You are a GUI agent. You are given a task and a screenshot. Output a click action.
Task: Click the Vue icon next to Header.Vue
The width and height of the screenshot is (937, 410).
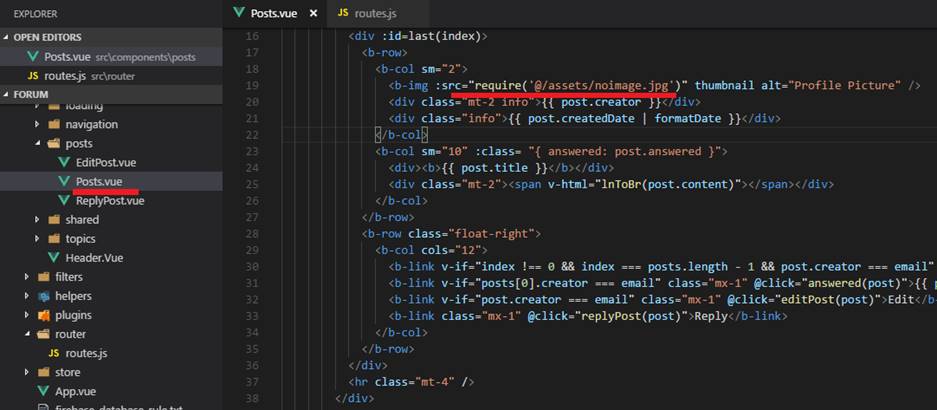point(54,258)
